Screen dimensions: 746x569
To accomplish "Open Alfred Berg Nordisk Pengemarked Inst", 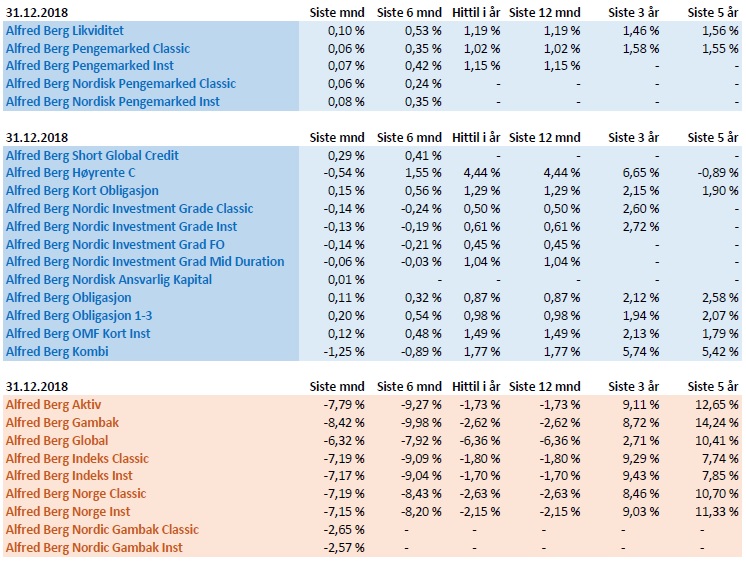I will [x=113, y=102].
